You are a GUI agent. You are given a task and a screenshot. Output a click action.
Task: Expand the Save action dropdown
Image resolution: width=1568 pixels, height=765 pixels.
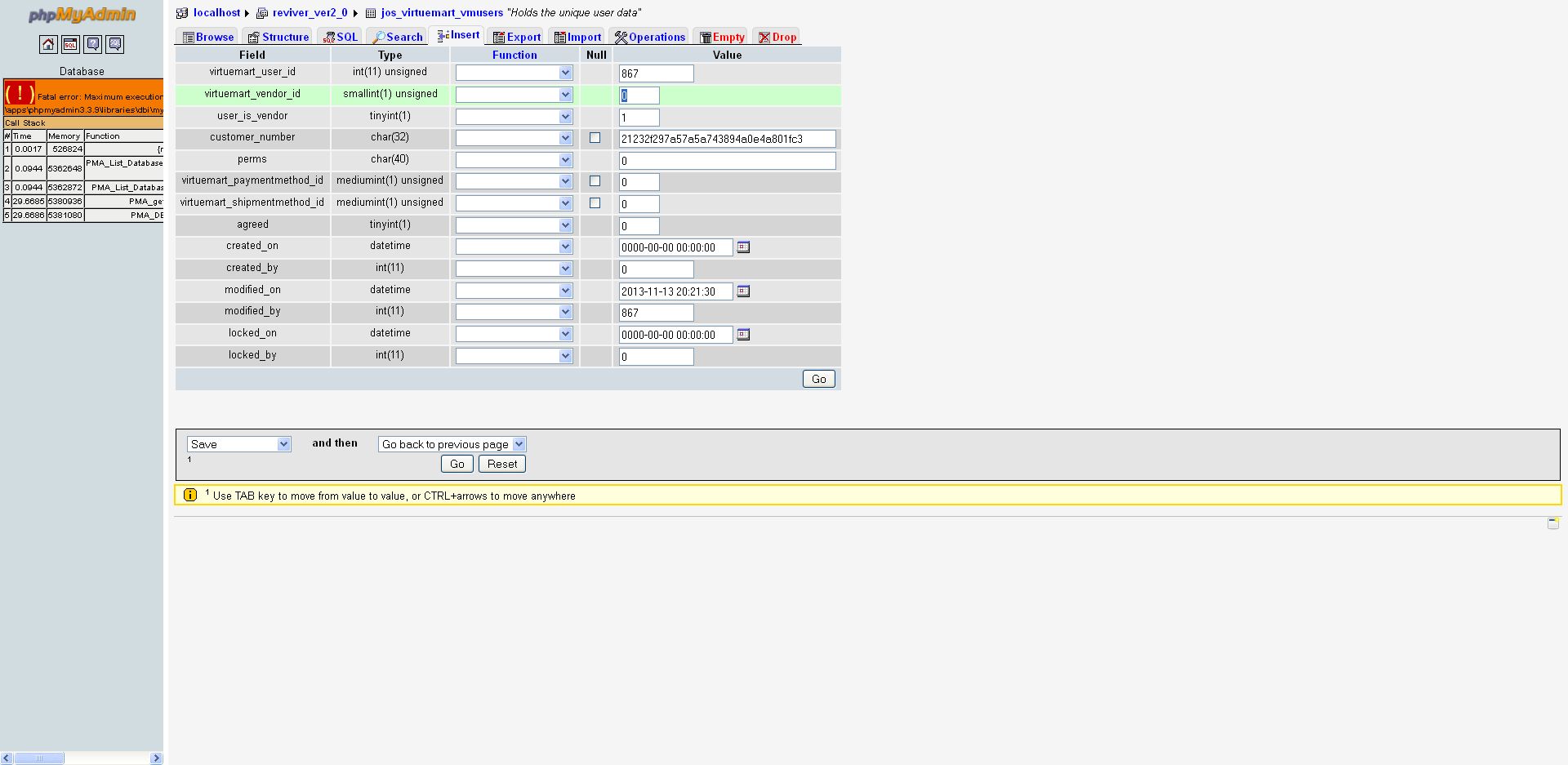click(238, 444)
